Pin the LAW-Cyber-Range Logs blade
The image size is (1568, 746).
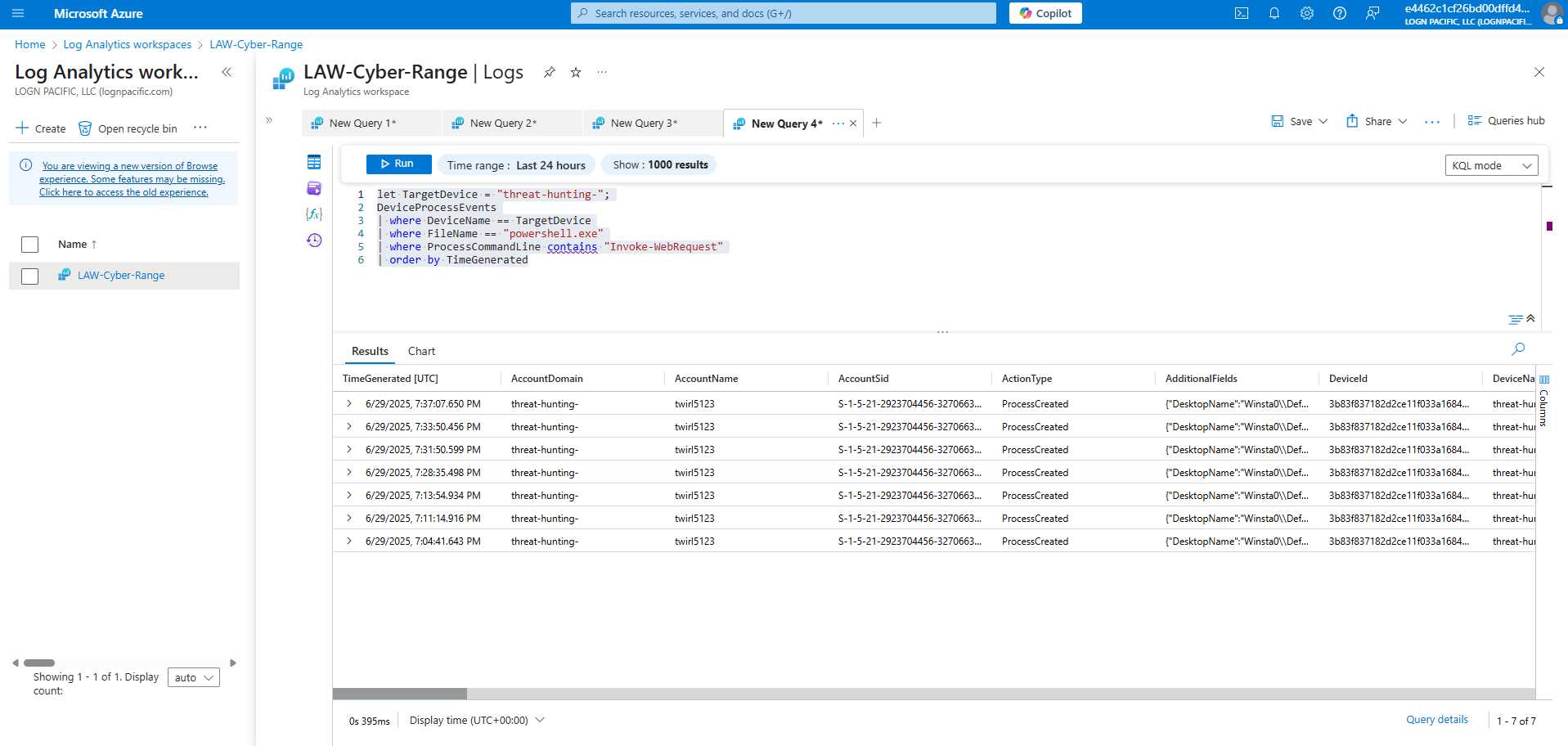550,72
